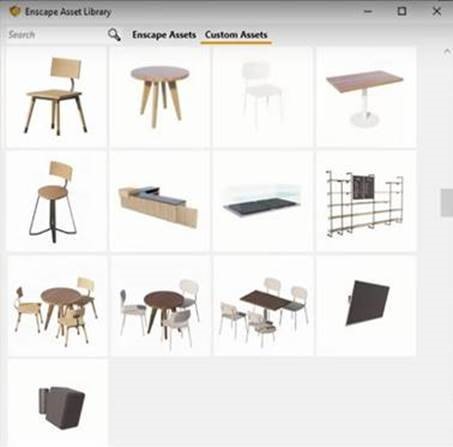Switch to the Enscape Assets tab
Image resolution: width=453 pixels, height=447 pixels.
164,35
